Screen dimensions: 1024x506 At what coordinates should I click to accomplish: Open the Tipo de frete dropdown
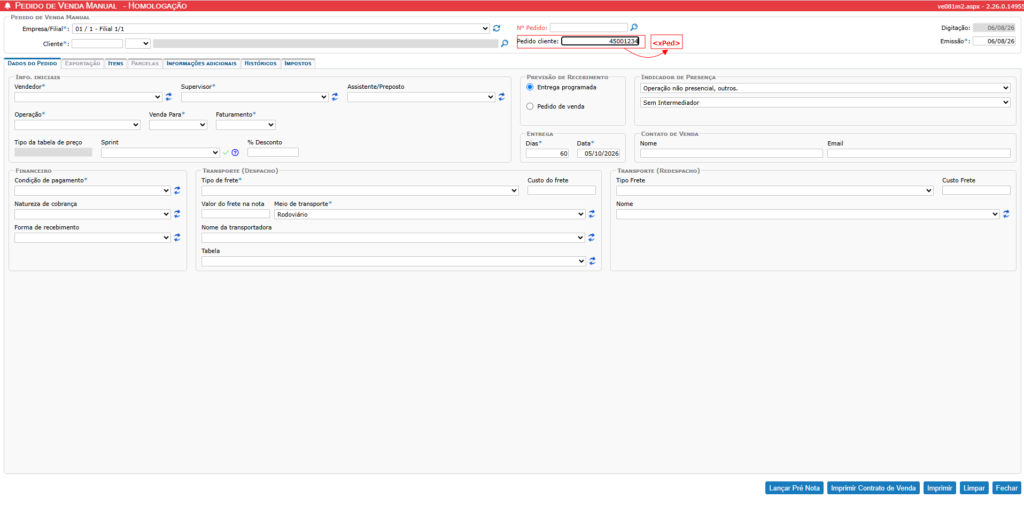(x=360, y=191)
